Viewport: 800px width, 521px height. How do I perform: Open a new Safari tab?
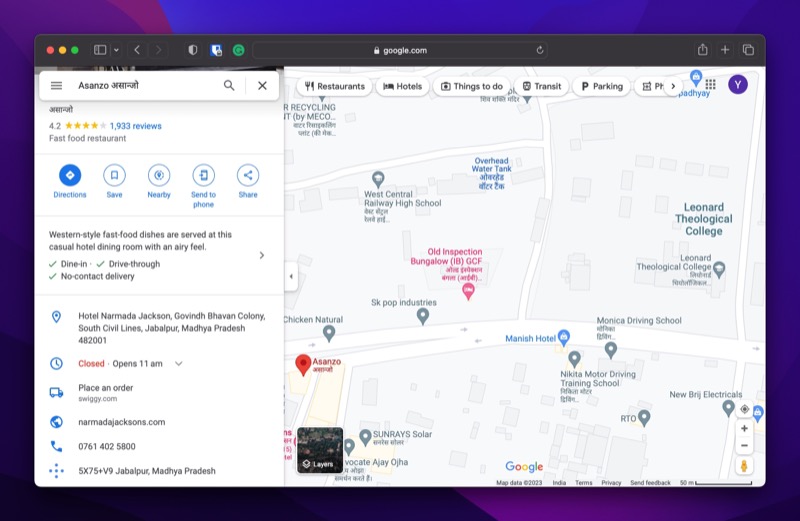(x=725, y=49)
